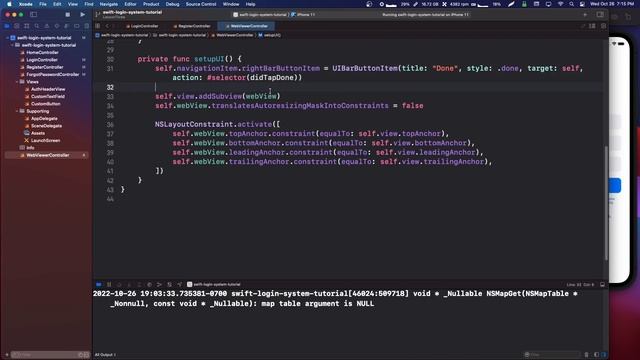Select SceneDelegate file
640x360 pixels.
(x=47, y=126)
